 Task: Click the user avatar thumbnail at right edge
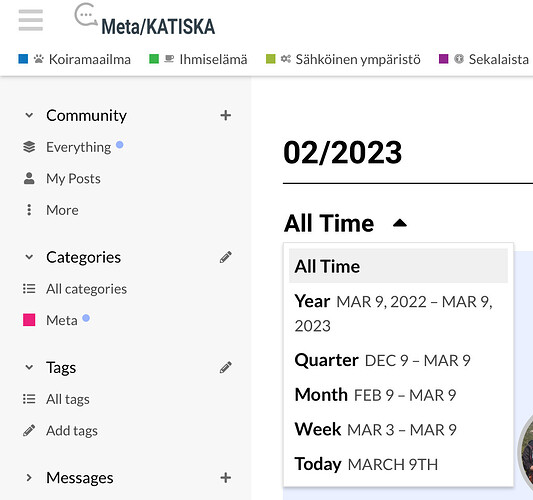click(x=526, y=452)
